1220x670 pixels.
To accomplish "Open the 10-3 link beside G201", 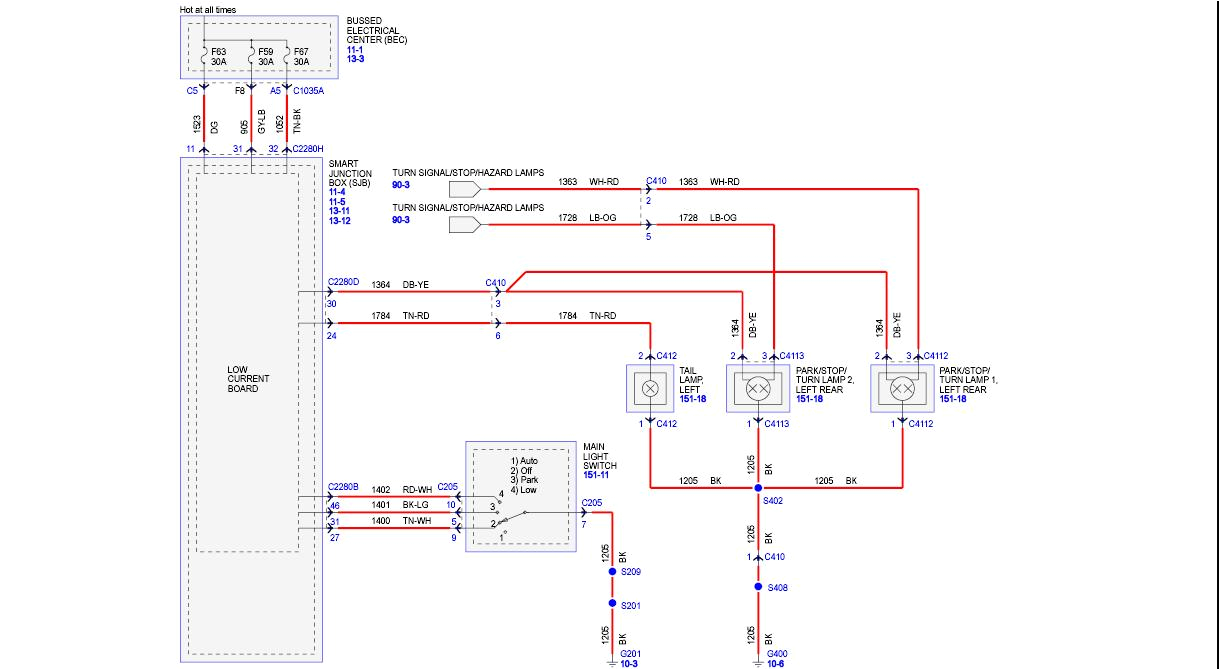I will tap(630, 663).
